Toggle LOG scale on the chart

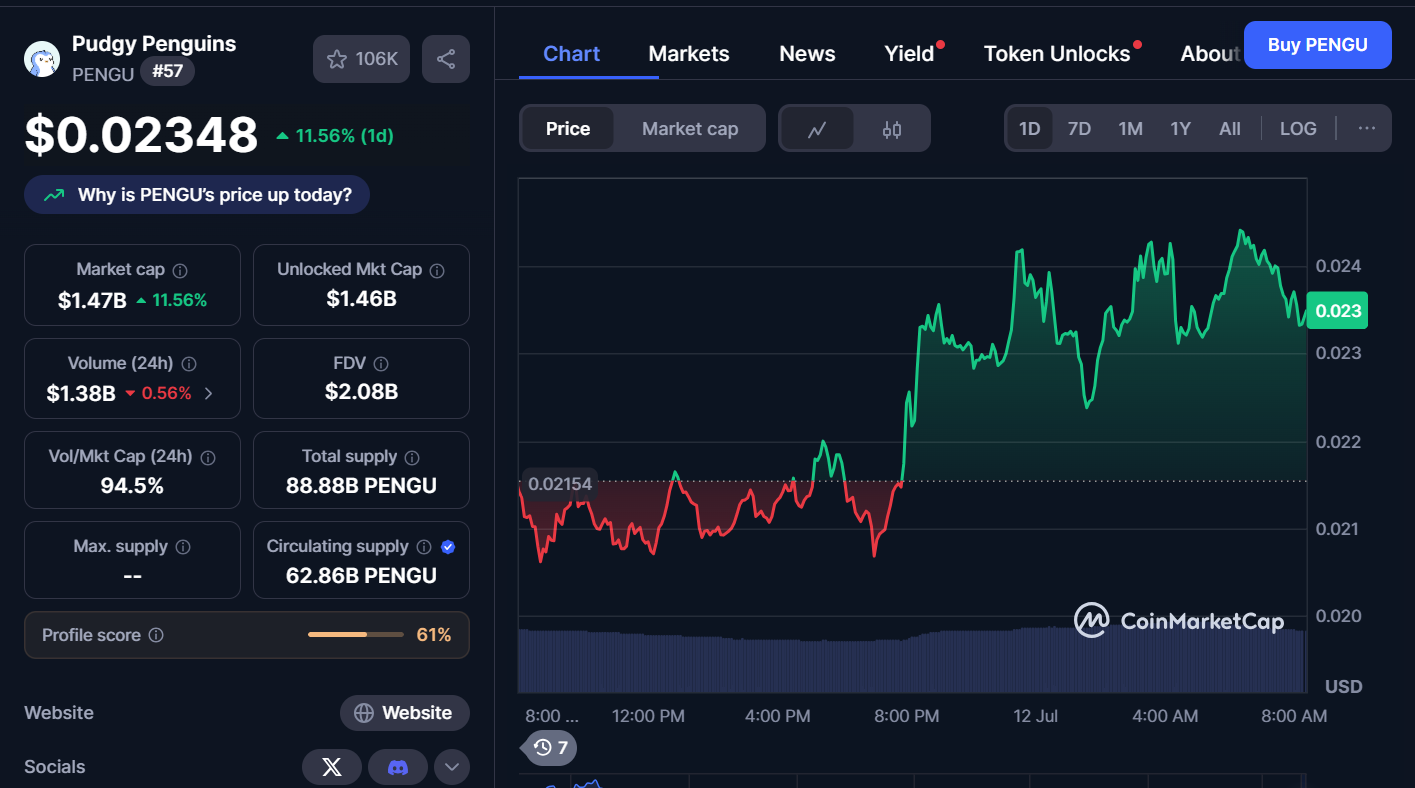coord(1298,129)
